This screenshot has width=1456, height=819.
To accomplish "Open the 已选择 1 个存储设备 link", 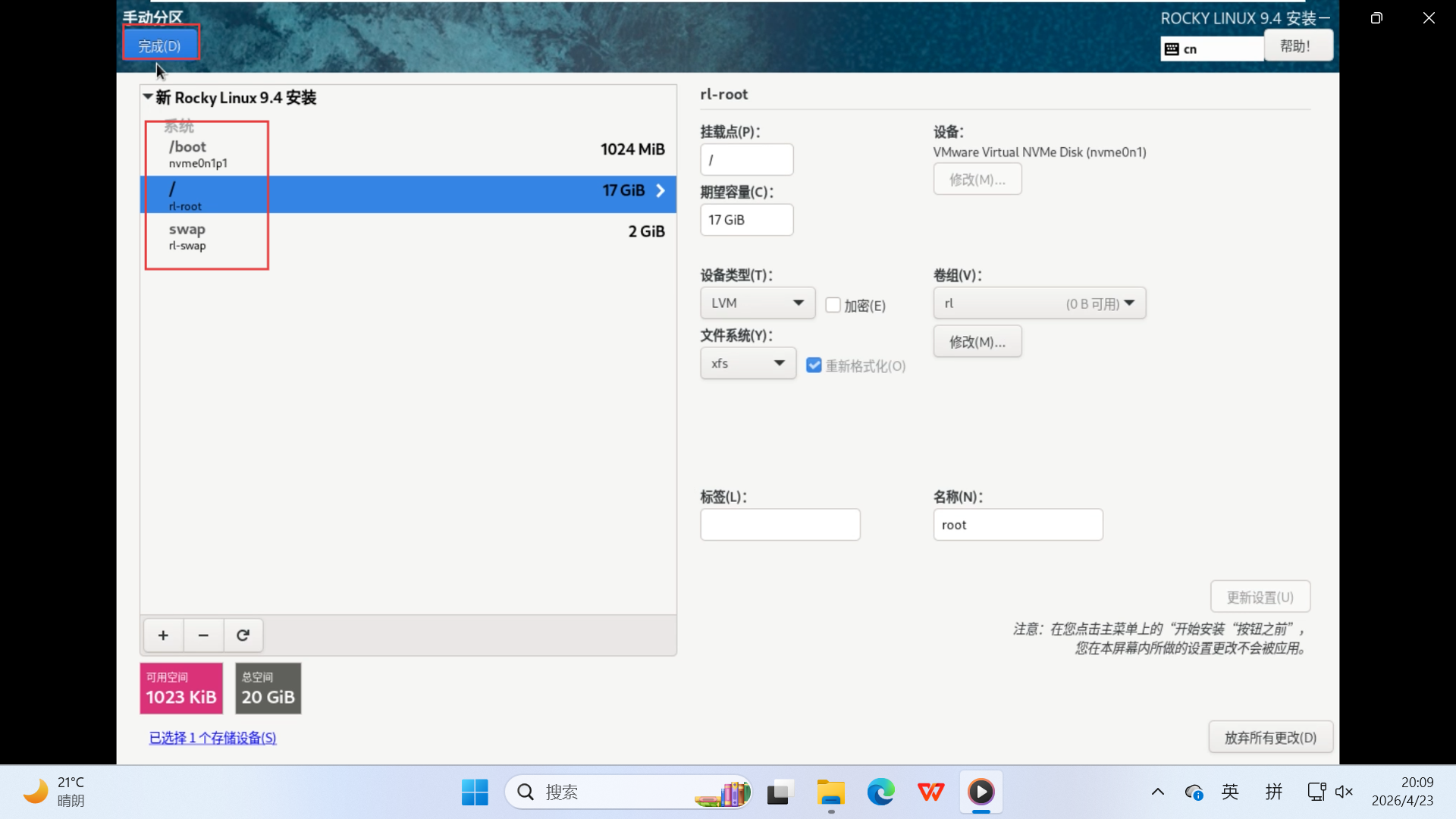I will coord(212,738).
